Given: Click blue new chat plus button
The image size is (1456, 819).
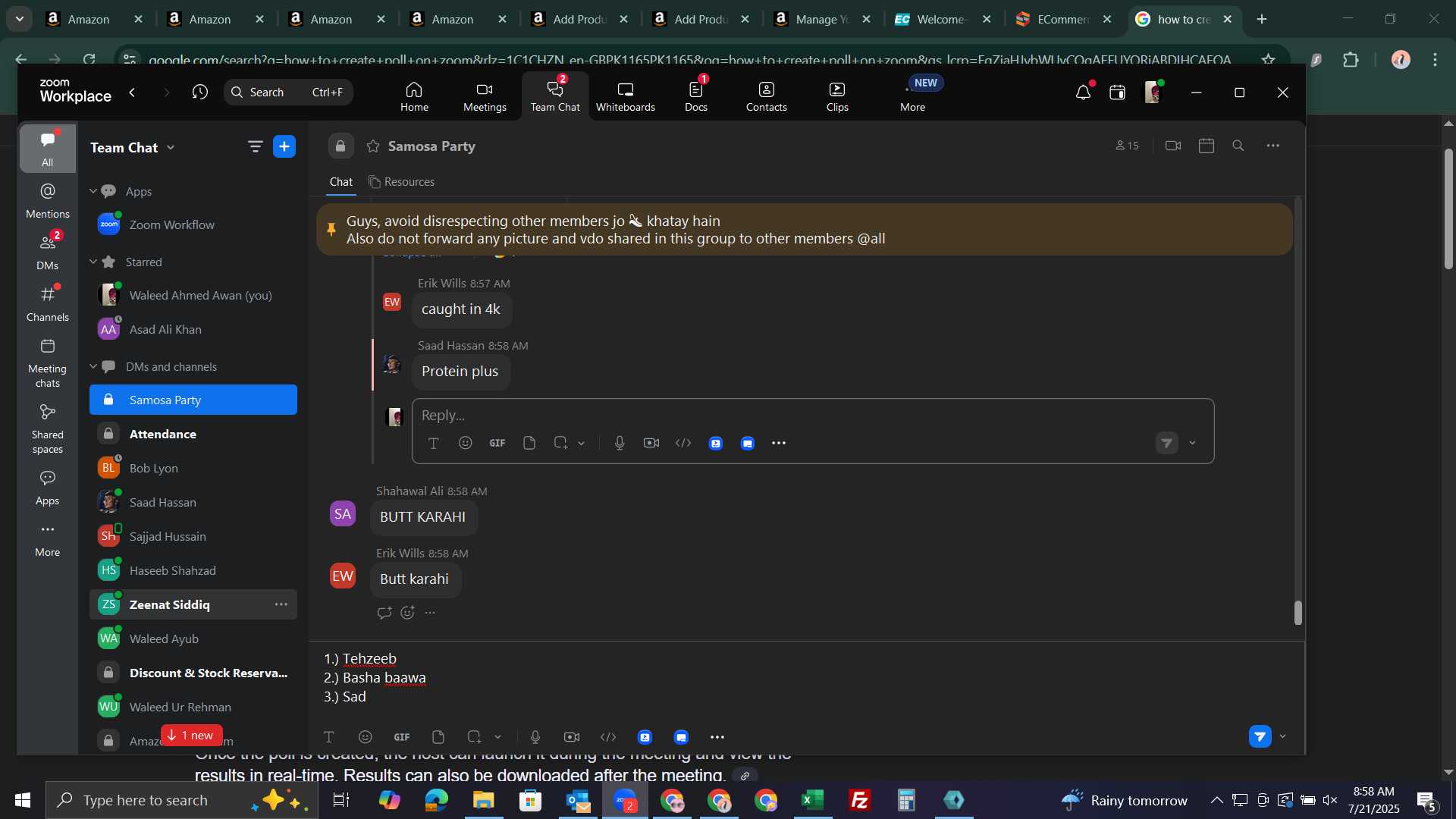Looking at the screenshot, I should tap(284, 147).
